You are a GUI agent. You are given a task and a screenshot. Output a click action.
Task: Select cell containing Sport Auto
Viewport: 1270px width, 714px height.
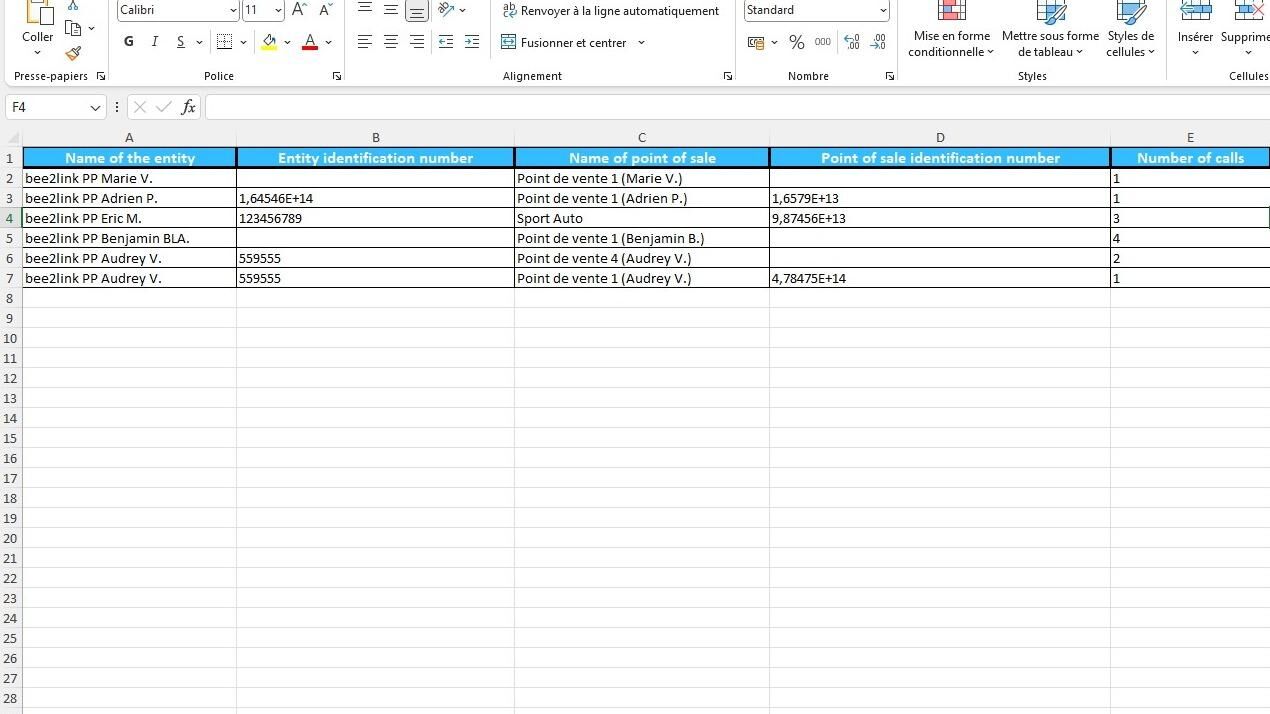coord(642,218)
